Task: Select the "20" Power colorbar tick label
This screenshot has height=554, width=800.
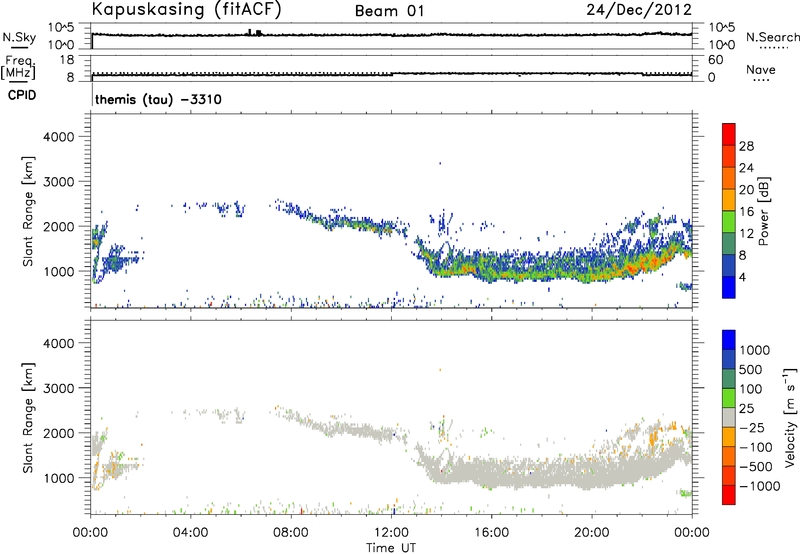Action: click(x=746, y=190)
